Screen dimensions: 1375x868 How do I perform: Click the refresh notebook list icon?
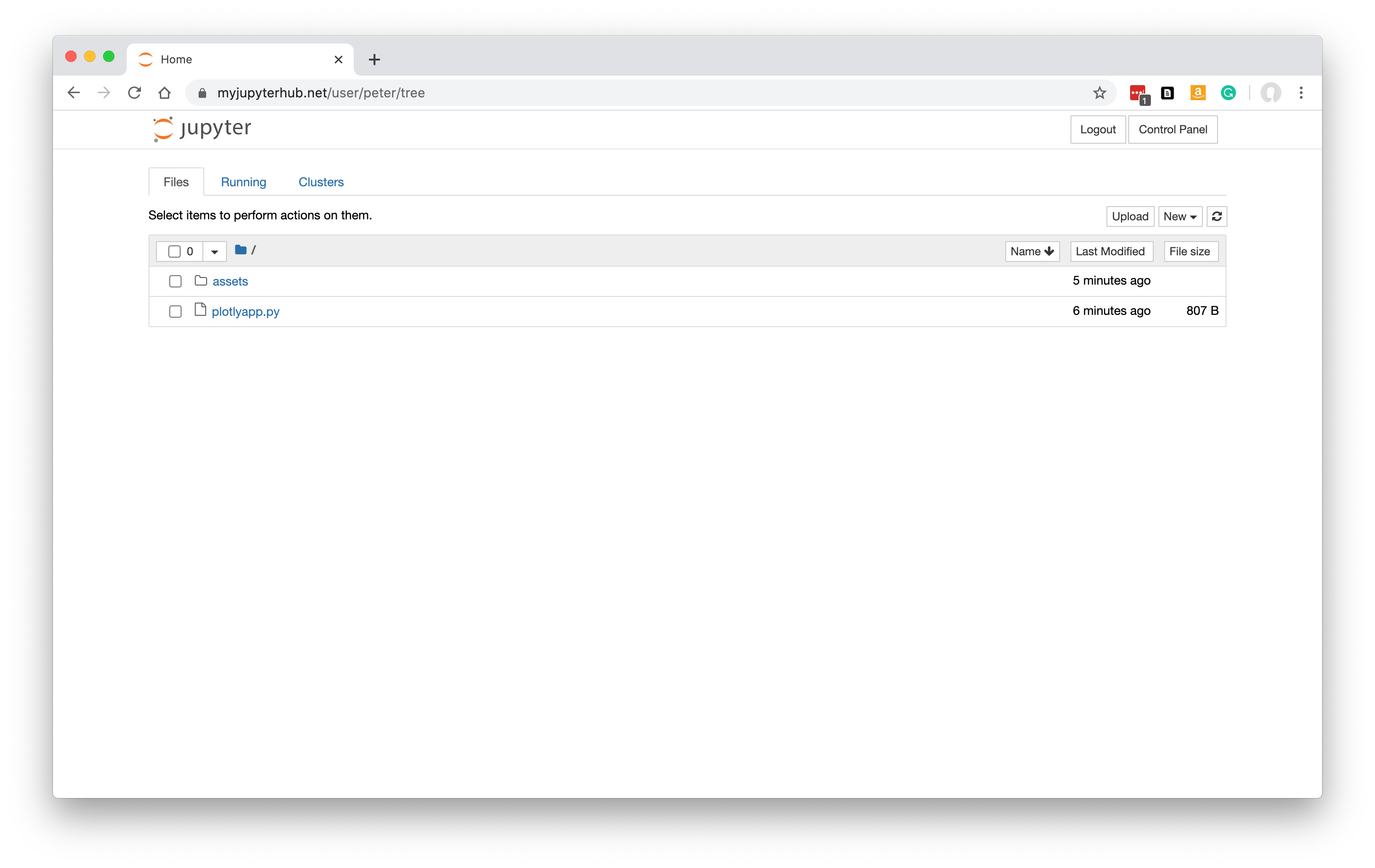1216,217
